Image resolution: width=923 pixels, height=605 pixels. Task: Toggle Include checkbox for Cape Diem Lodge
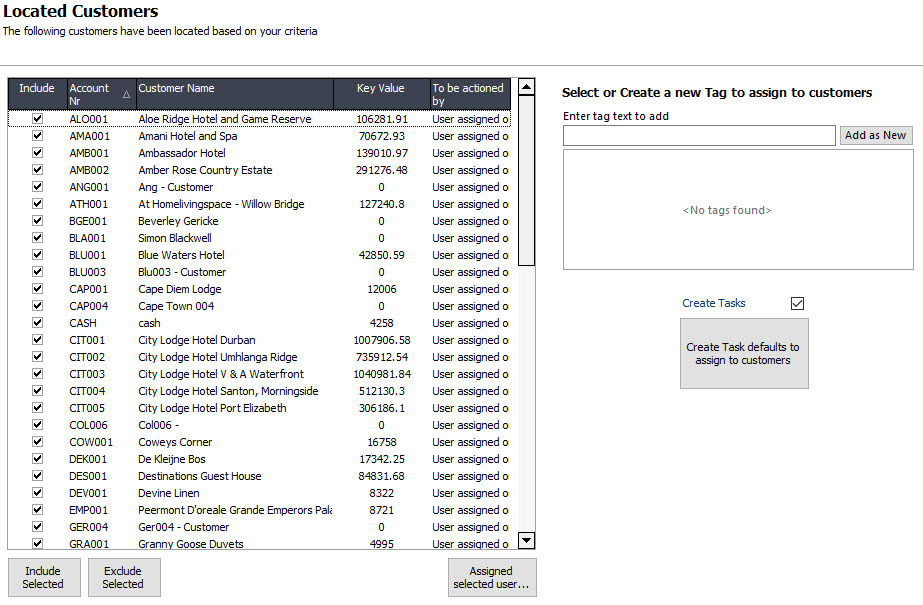[38, 289]
